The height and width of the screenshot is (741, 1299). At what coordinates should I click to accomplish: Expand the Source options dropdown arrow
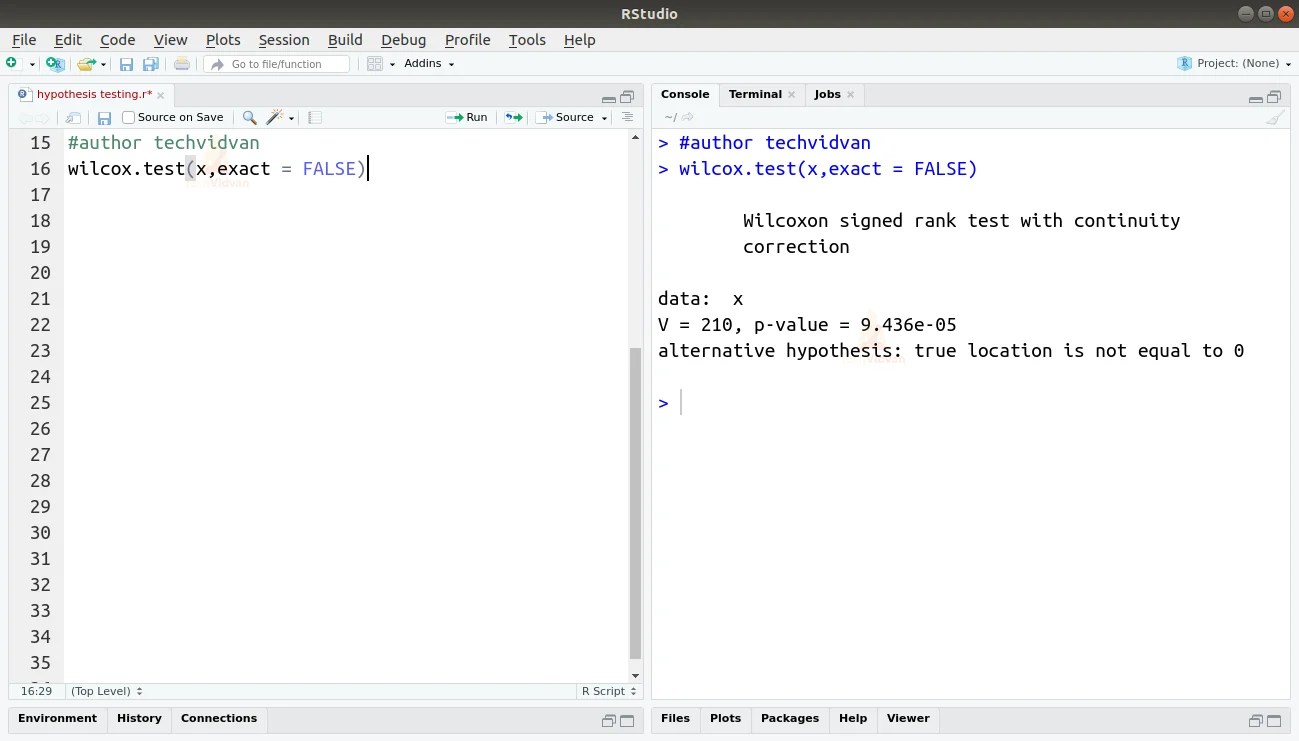click(x=604, y=118)
